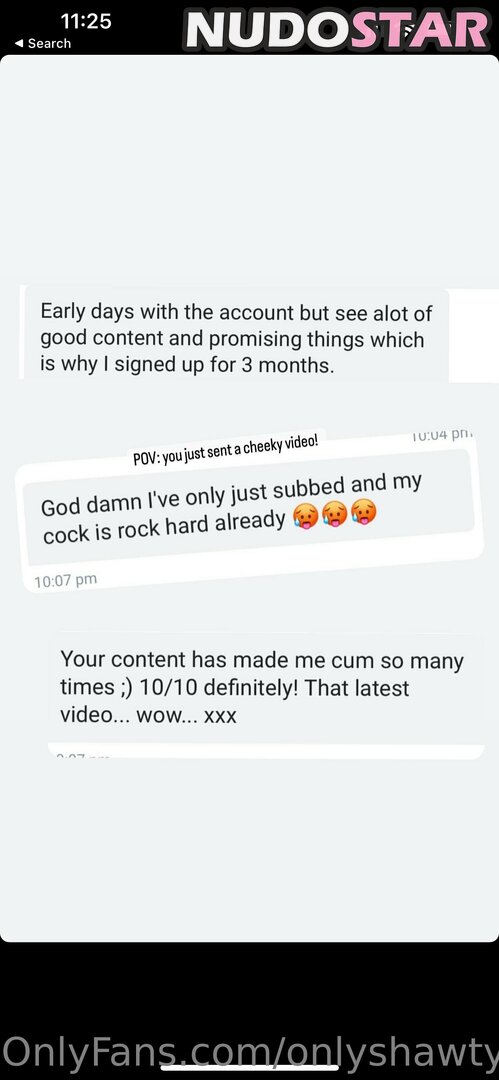The image size is (499, 1080).
Task: Open the OnlyFans.com/onlyshawty watermark link
Action: click(x=250, y=1050)
